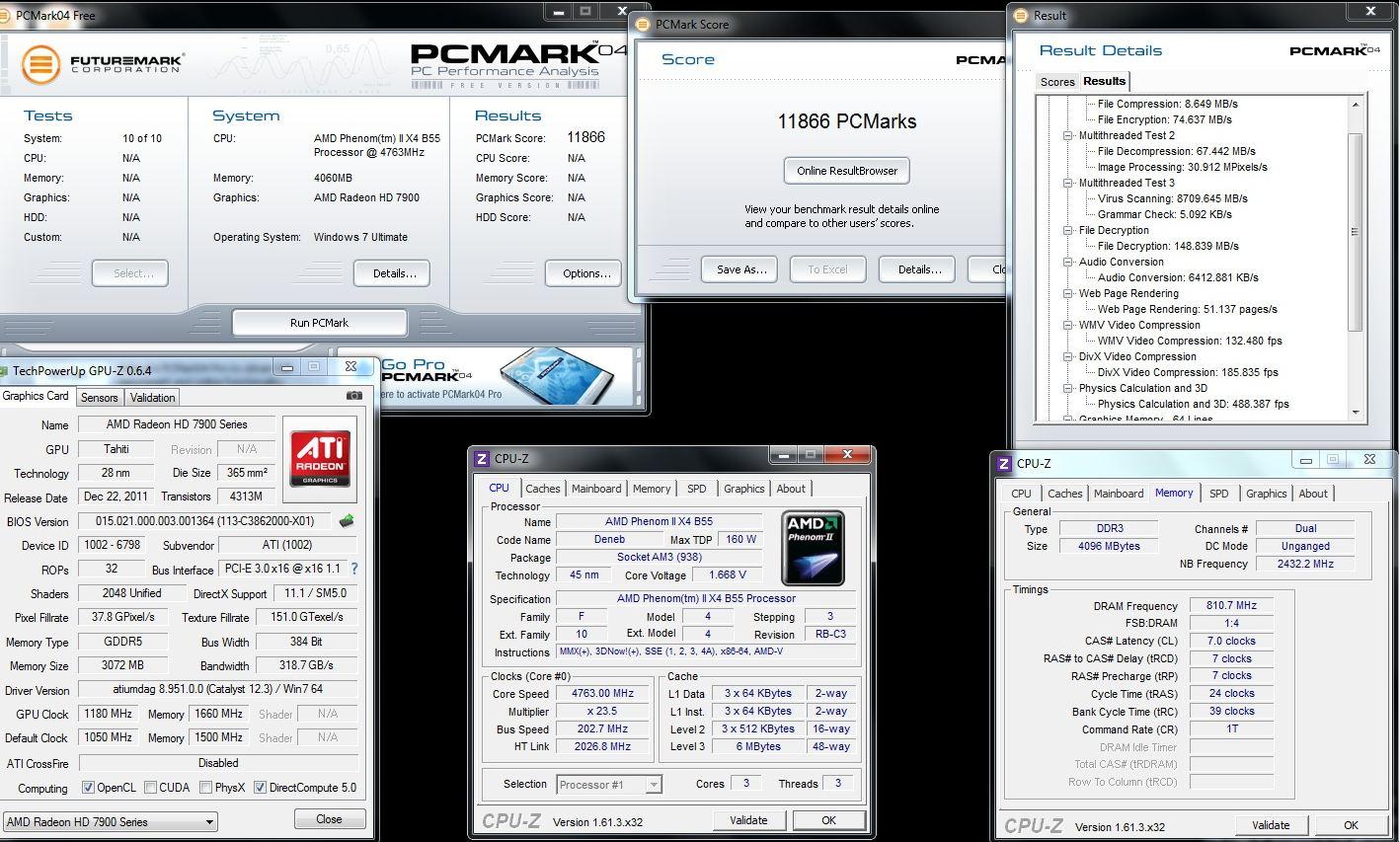
Task: Open Mainboard tab in the CPU-Z CPU window
Action: 596,489
